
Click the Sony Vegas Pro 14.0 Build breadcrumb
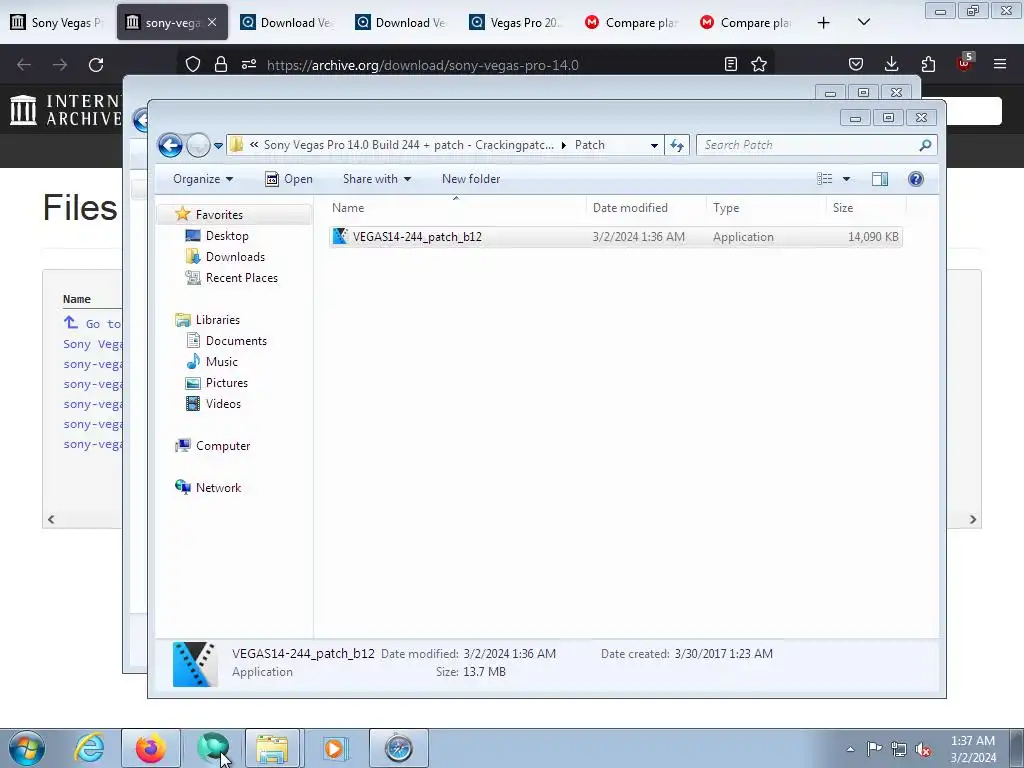408,145
